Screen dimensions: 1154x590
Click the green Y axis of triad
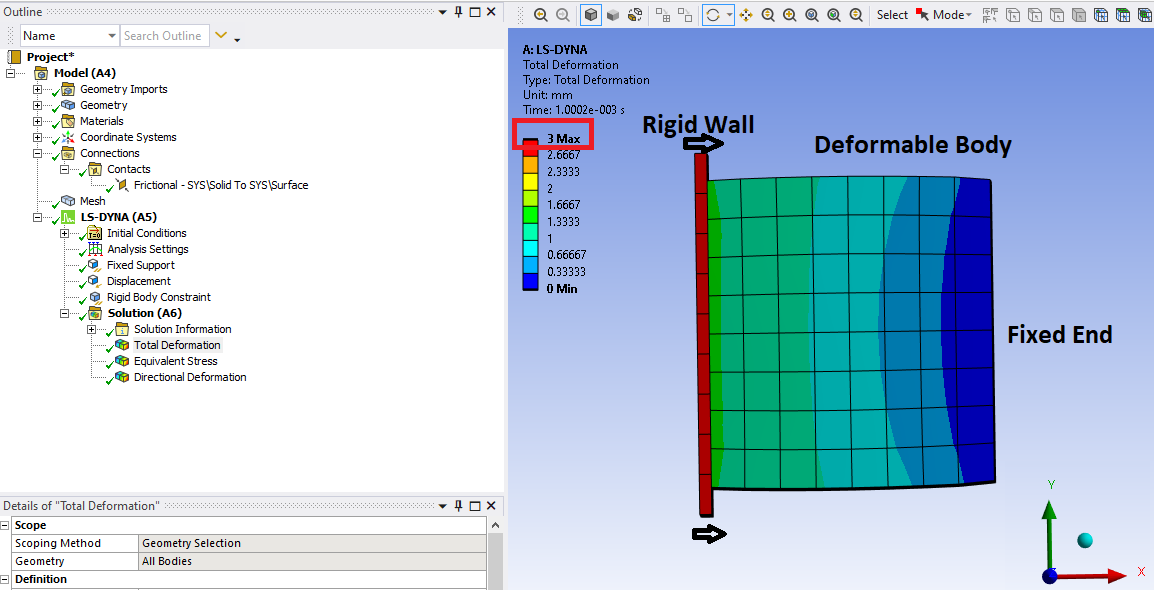coord(1049,533)
